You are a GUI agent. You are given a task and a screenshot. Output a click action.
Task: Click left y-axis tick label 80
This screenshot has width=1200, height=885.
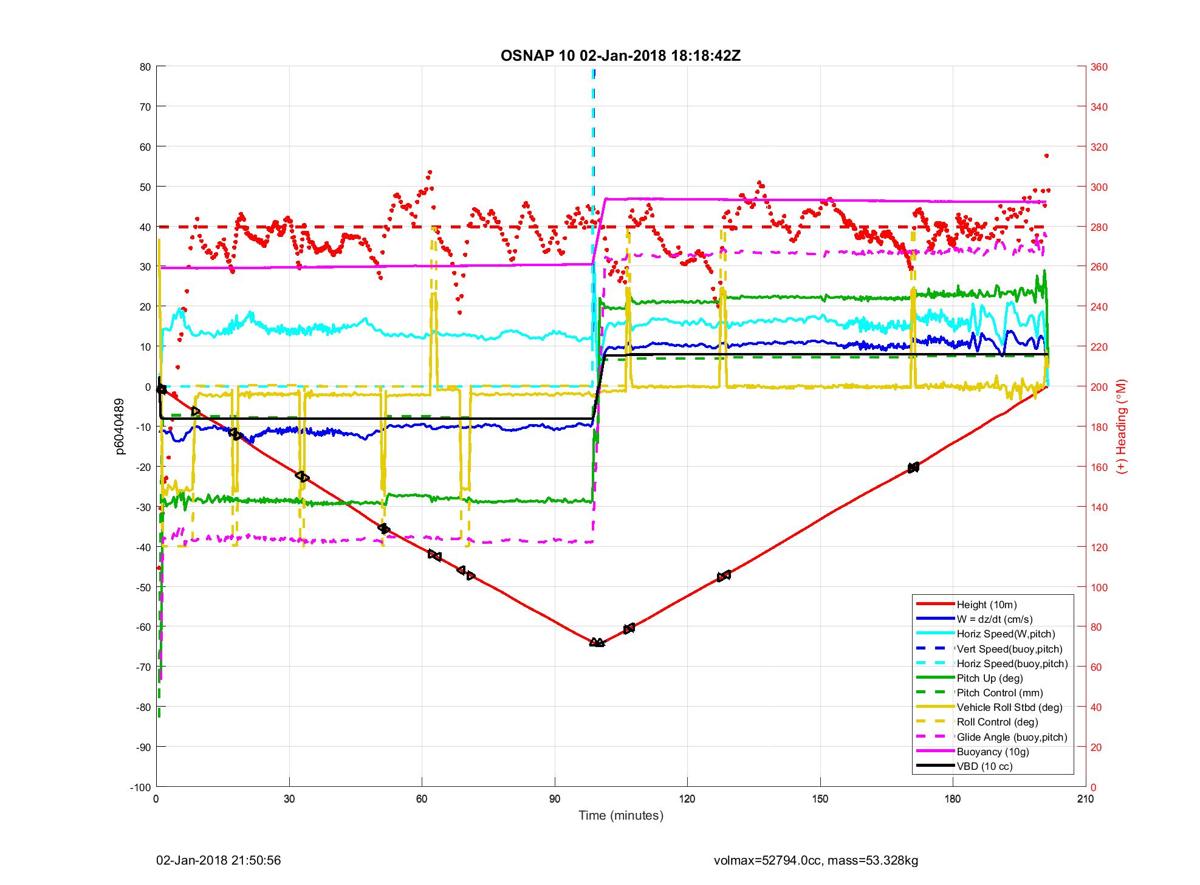pyautogui.click(x=145, y=67)
